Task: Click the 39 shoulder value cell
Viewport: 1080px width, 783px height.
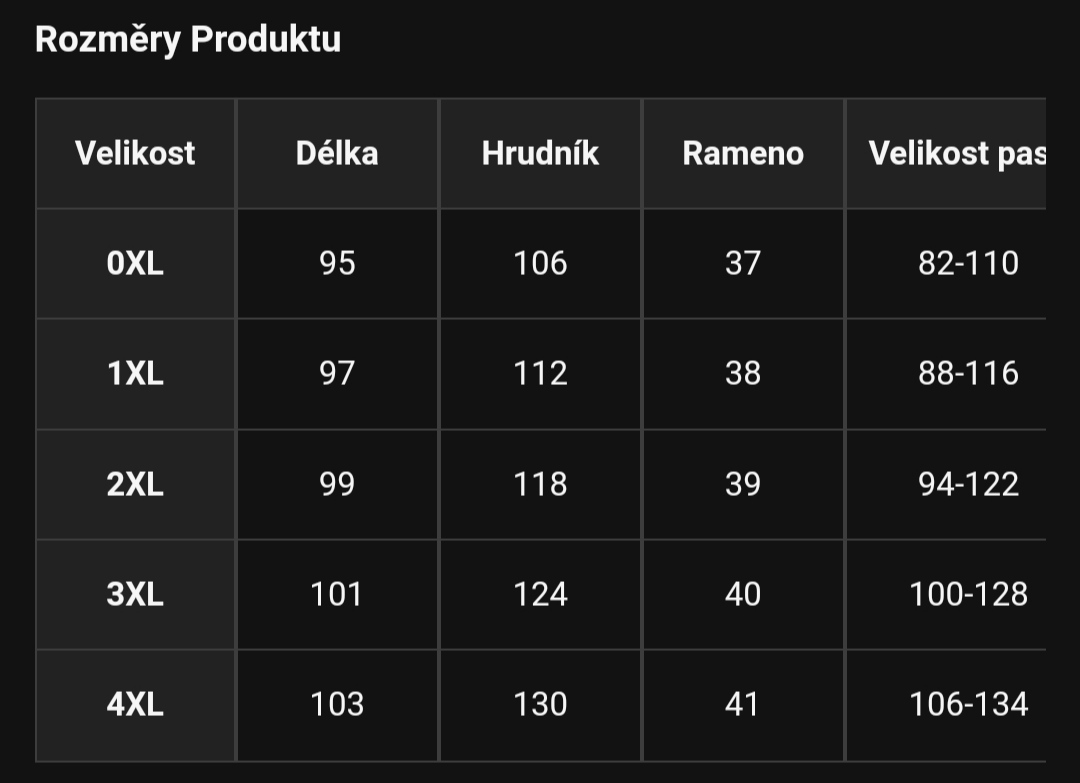Action: click(x=743, y=484)
